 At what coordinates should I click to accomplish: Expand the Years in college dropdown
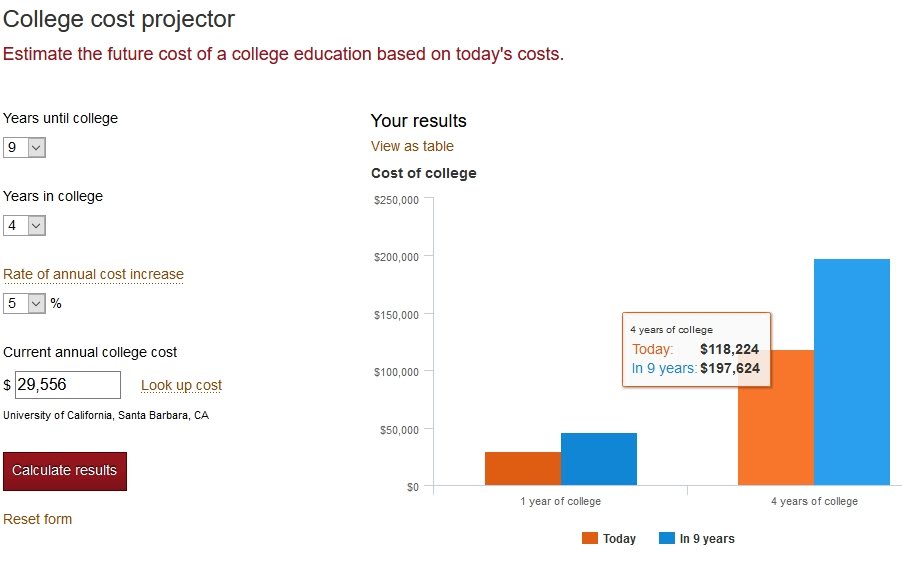(x=25, y=225)
